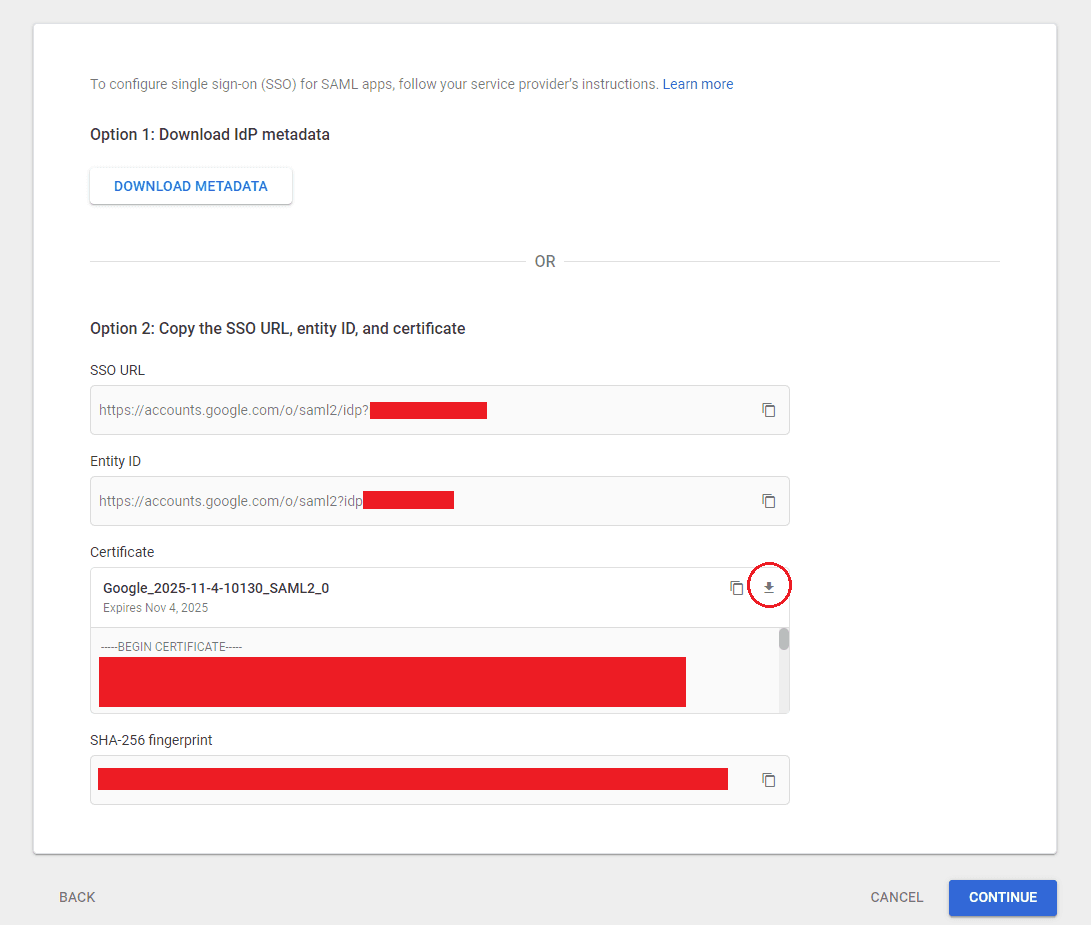Click inside the SHA-256 fingerprint field
Viewport: 1091px width, 925px height.
(400, 780)
